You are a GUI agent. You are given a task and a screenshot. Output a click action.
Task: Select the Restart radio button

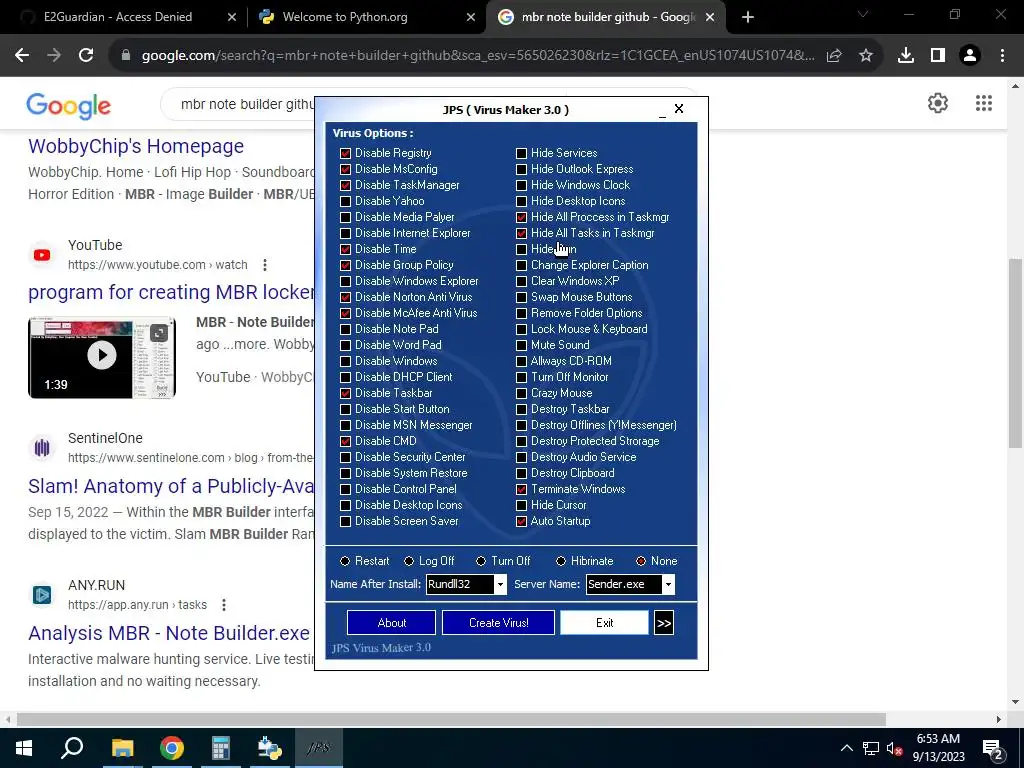pyautogui.click(x=345, y=561)
